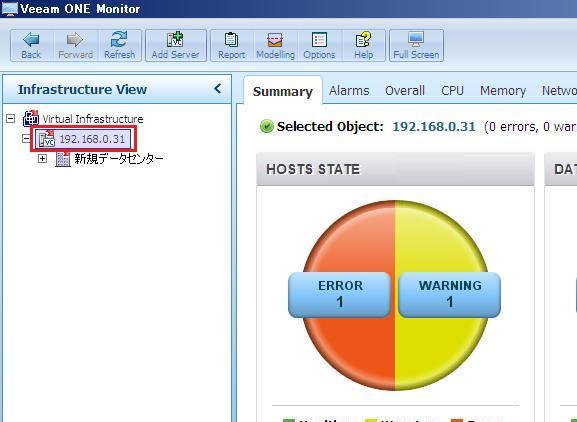This screenshot has height=422, width=577.
Task: Collapse the Infrastructure View pane chevron
Action: coord(218,89)
